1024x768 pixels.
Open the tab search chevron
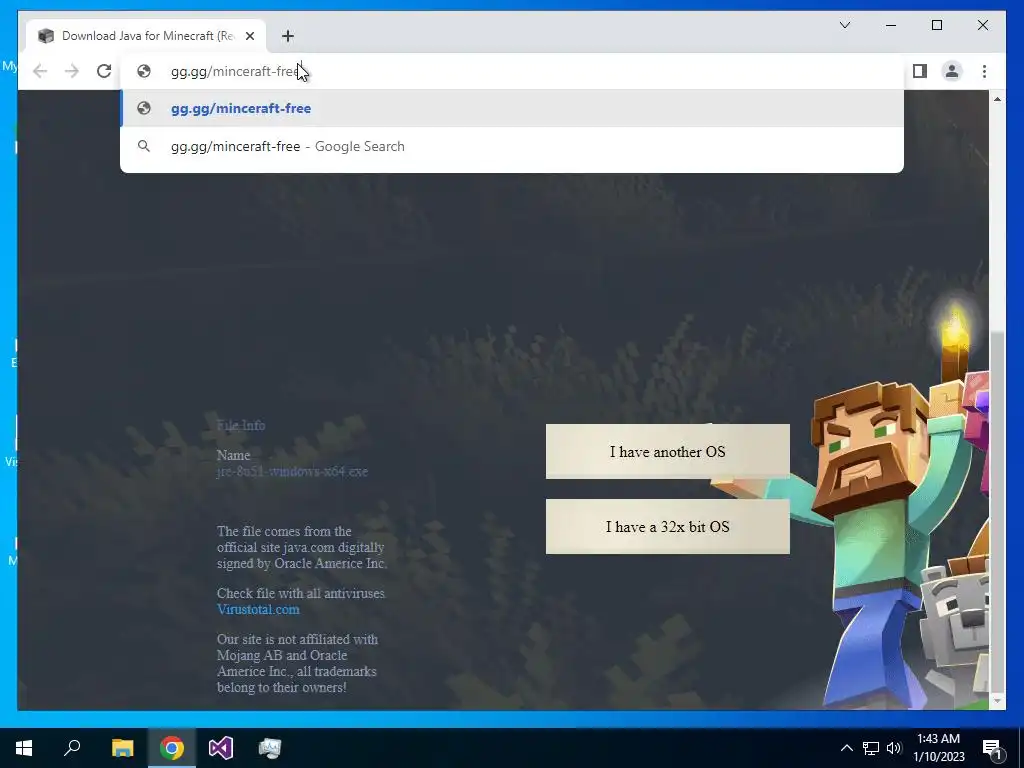click(x=845, y=25)
